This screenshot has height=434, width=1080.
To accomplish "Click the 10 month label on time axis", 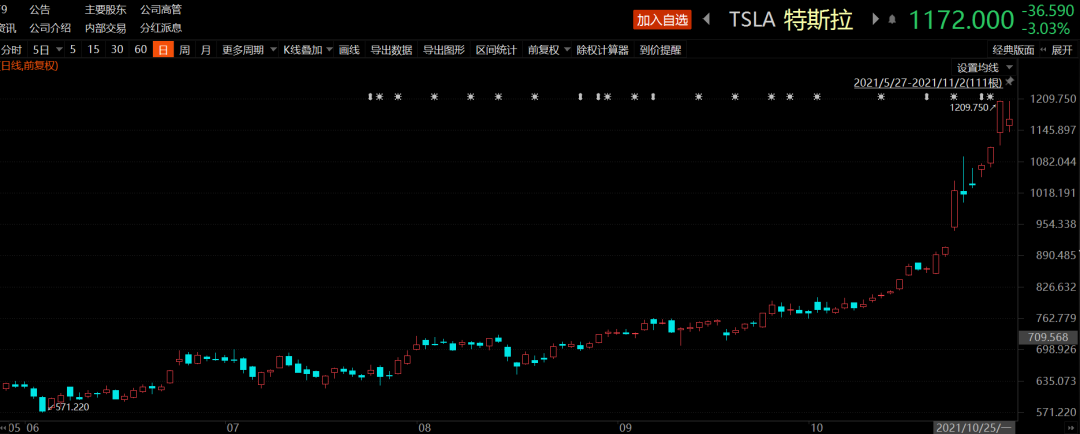I will [817, 428].
